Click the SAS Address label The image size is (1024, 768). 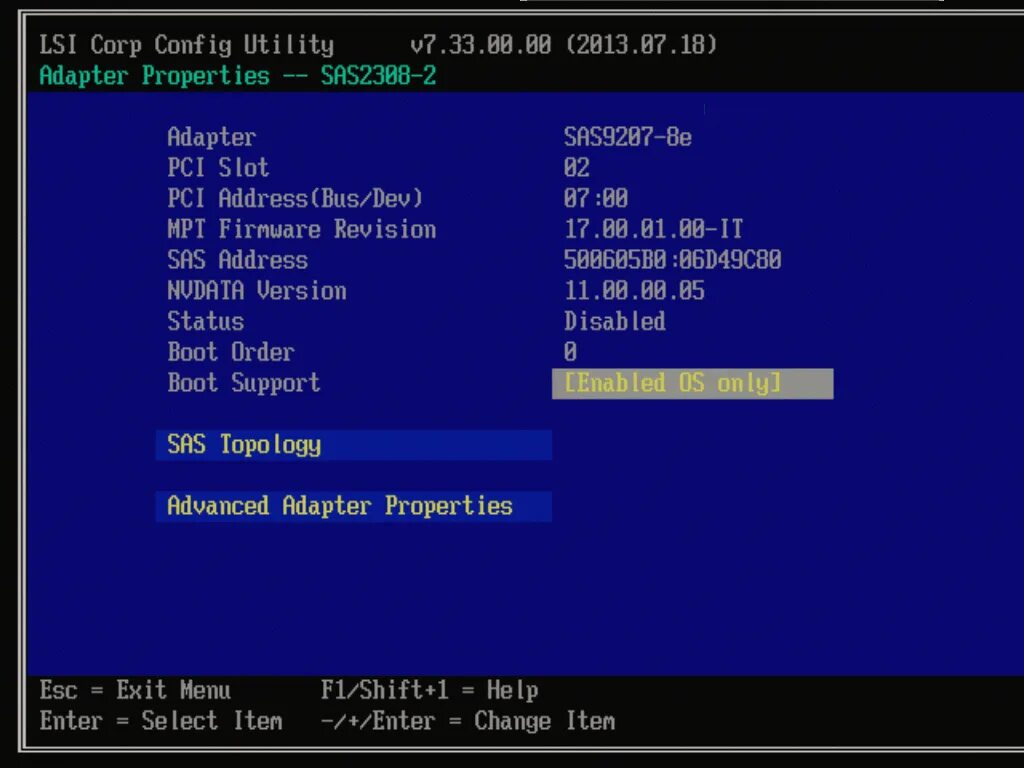238,260
